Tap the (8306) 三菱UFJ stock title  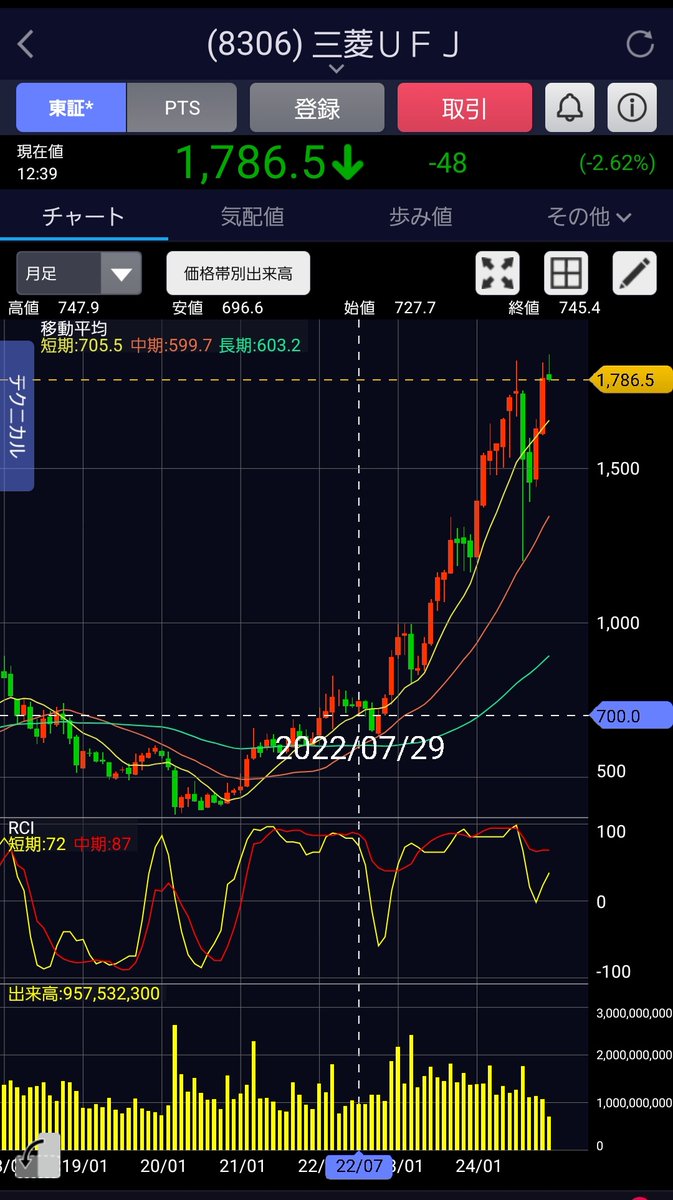pos(333,45)
